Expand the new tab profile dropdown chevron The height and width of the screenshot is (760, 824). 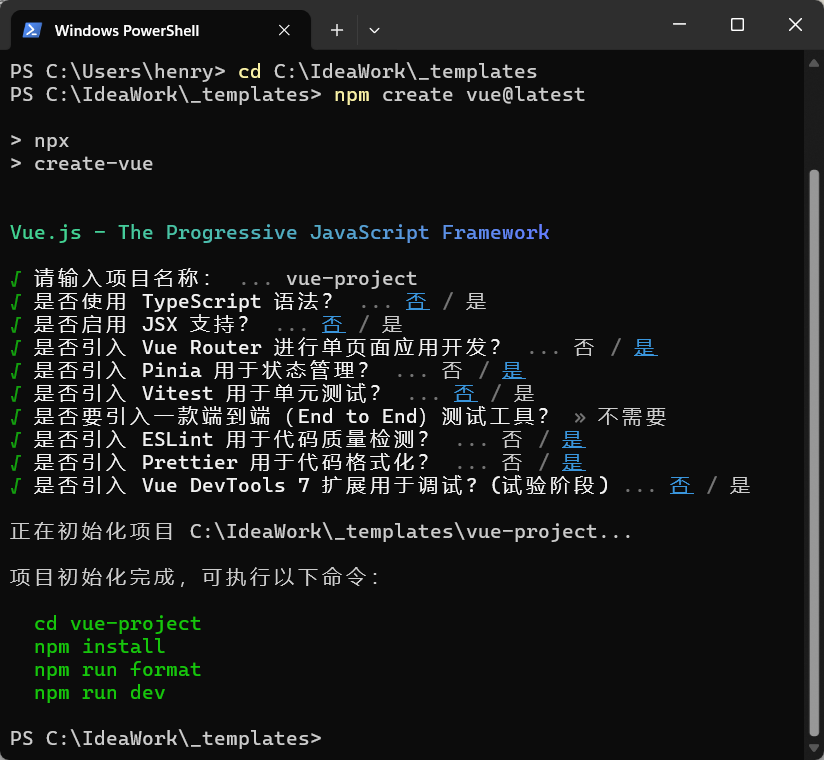[374, 30]
